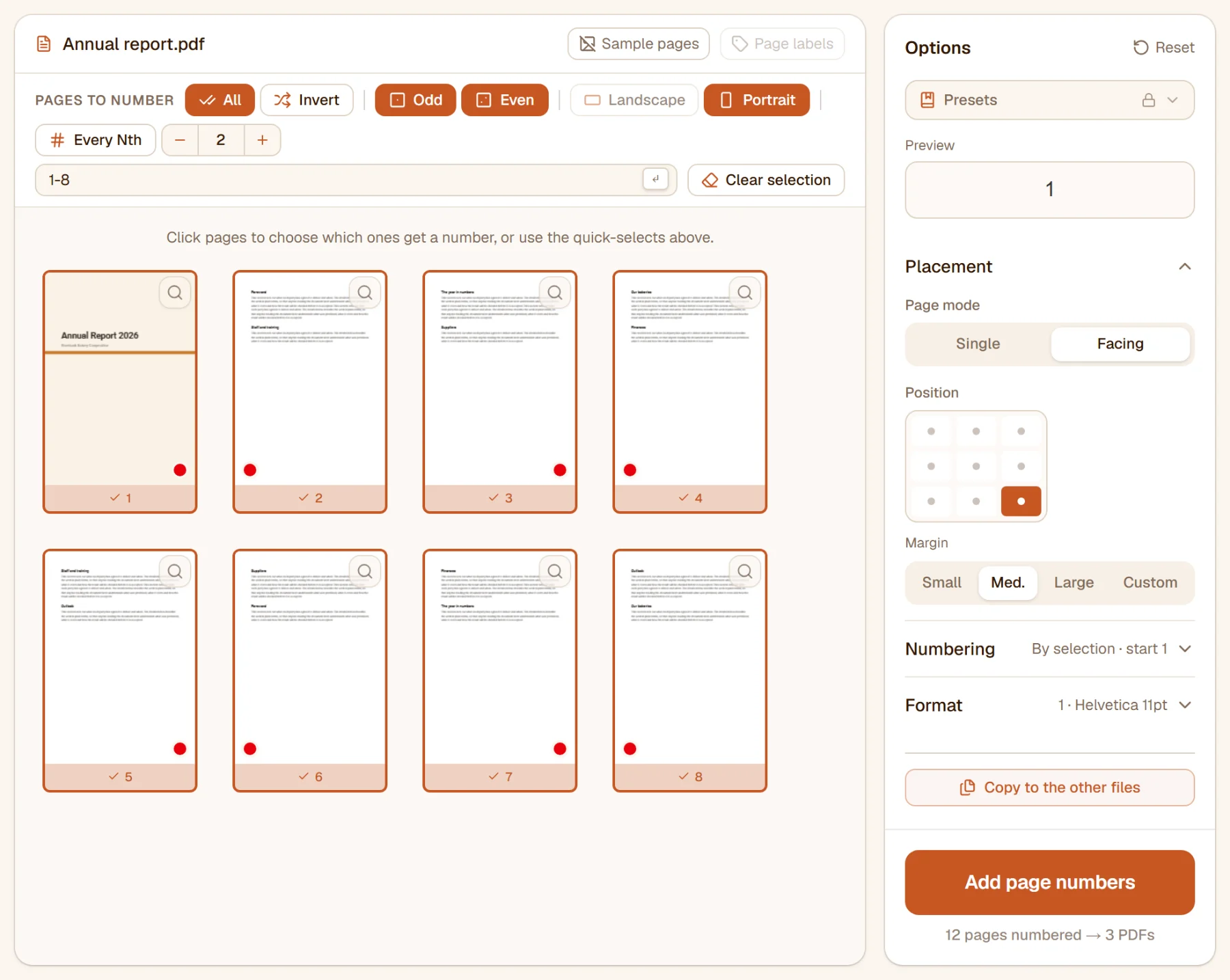Zoom into page 1 thumbnail with magnifier icon
1230x980 pixels.
tap(175, 292)
